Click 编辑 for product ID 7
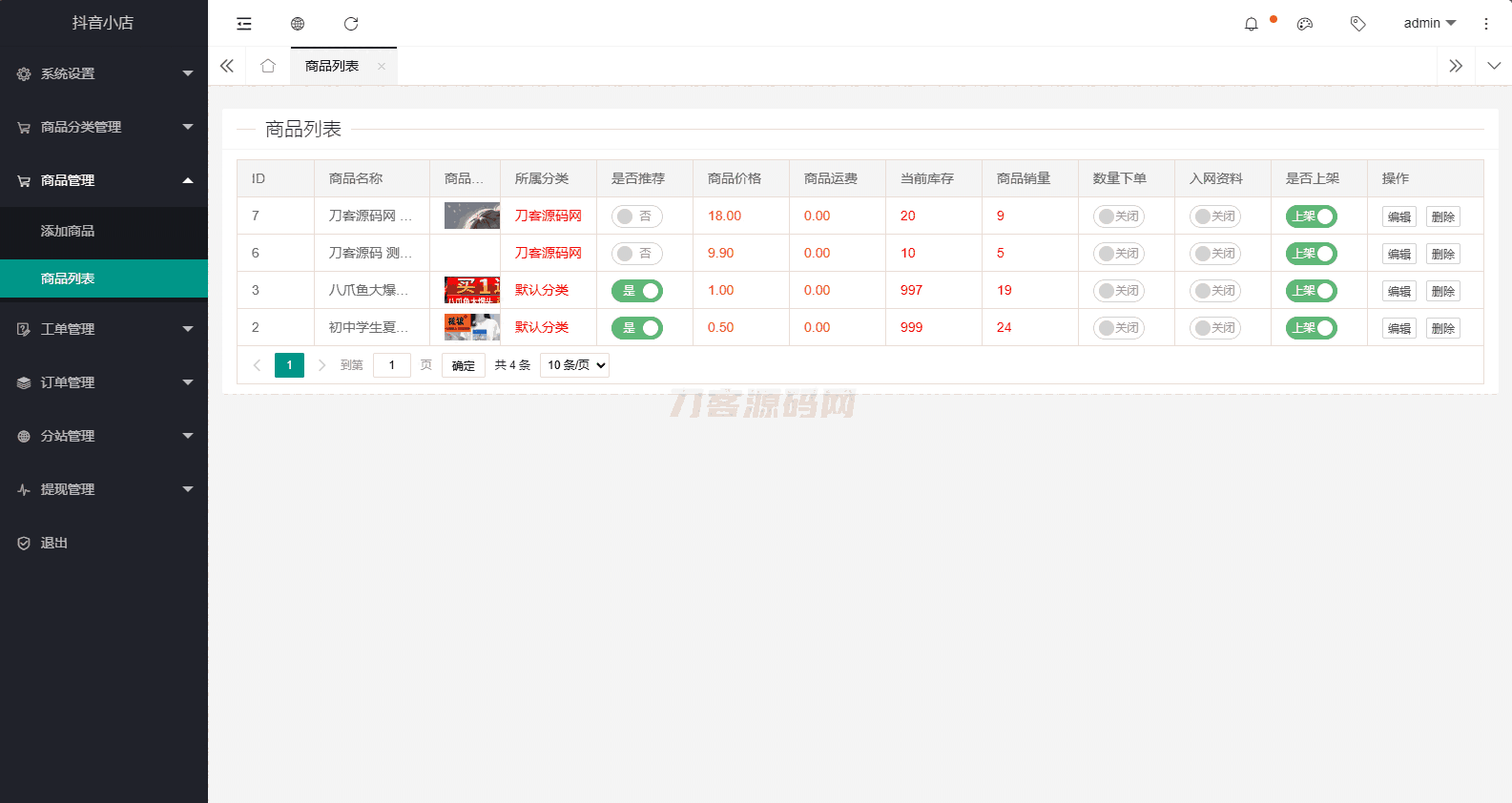The image size is (1512, 803). pos(1399,216)
